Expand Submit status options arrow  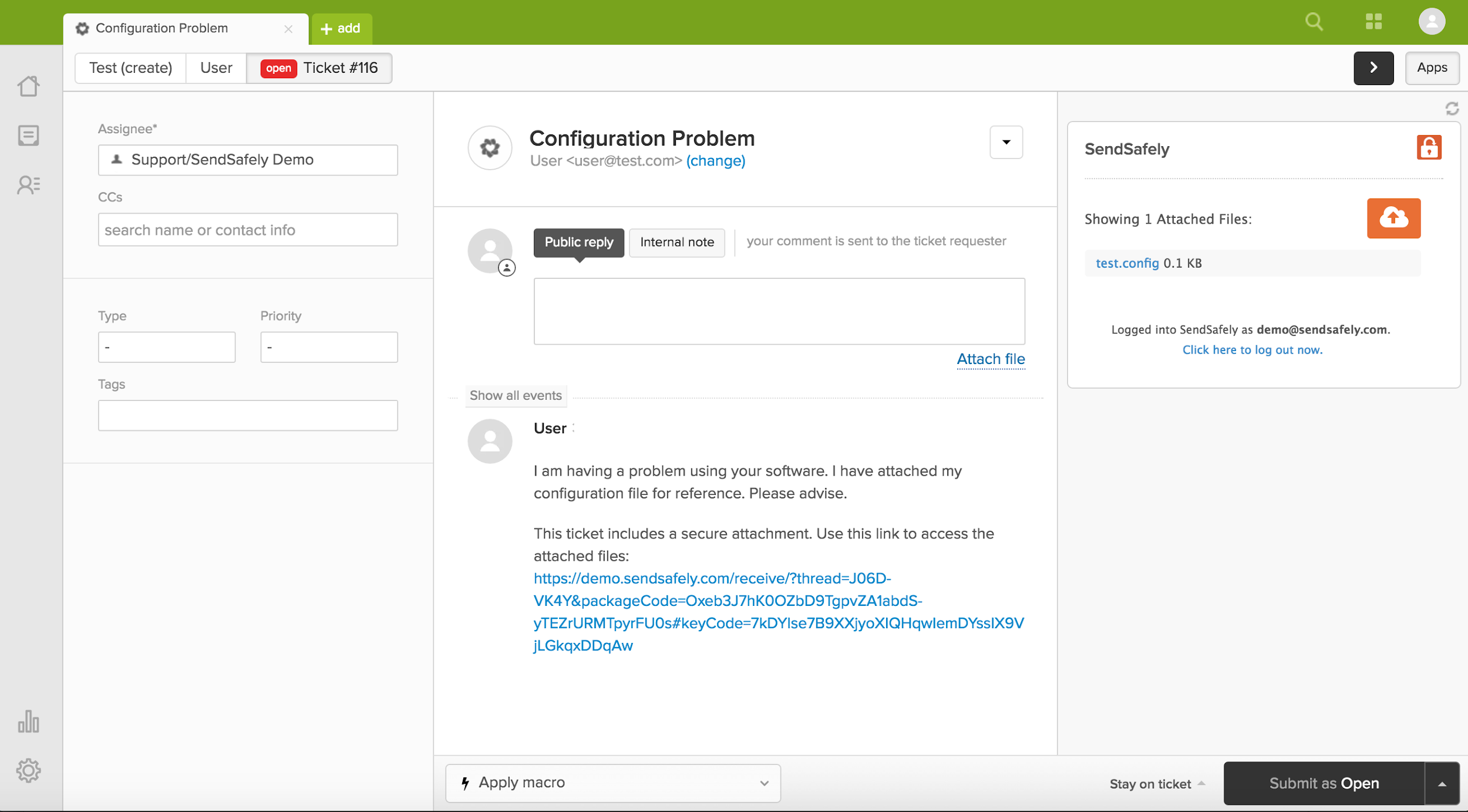[x=1442, y=783]
